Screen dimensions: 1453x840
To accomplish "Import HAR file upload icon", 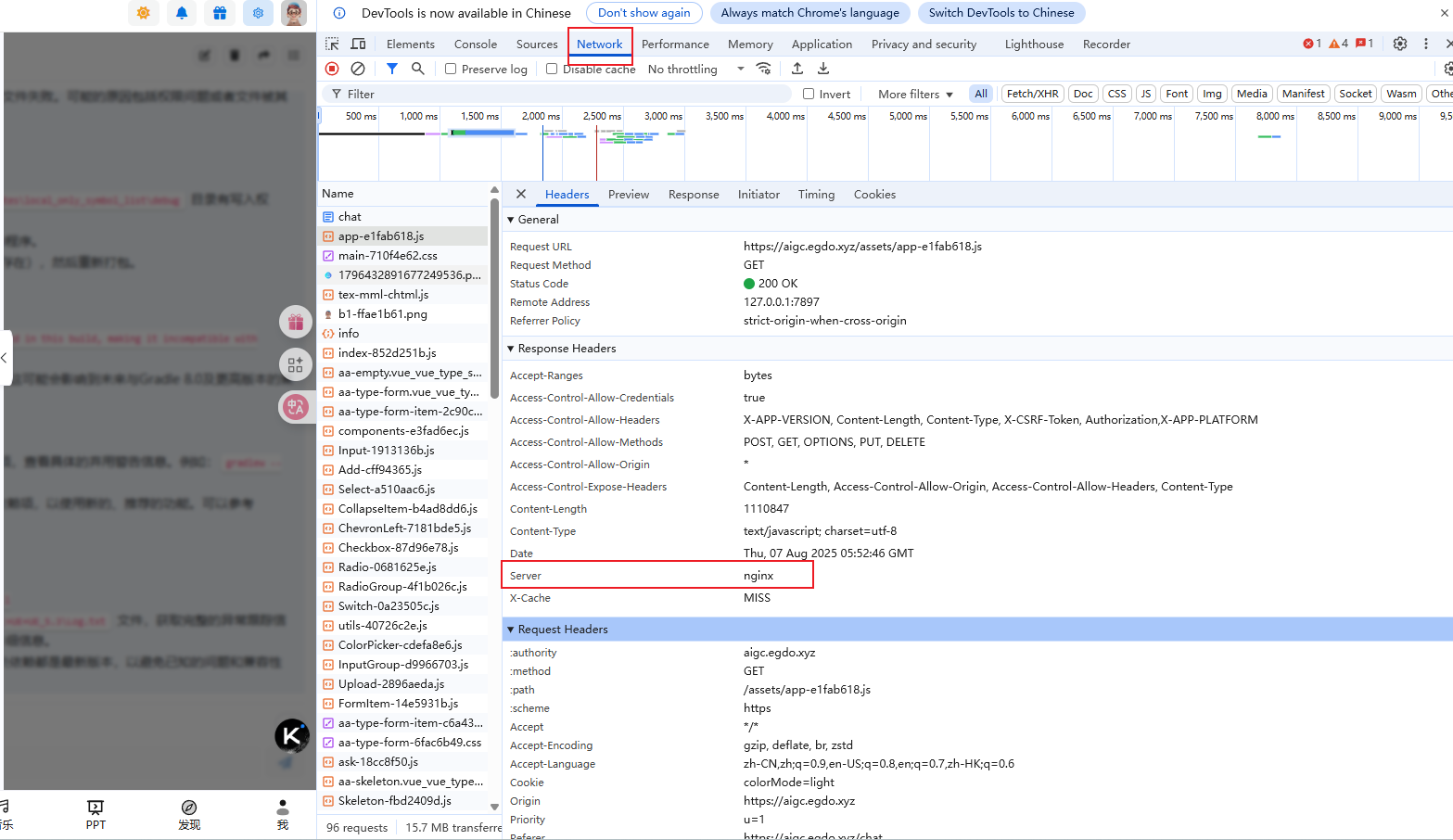I will point(797,69).
